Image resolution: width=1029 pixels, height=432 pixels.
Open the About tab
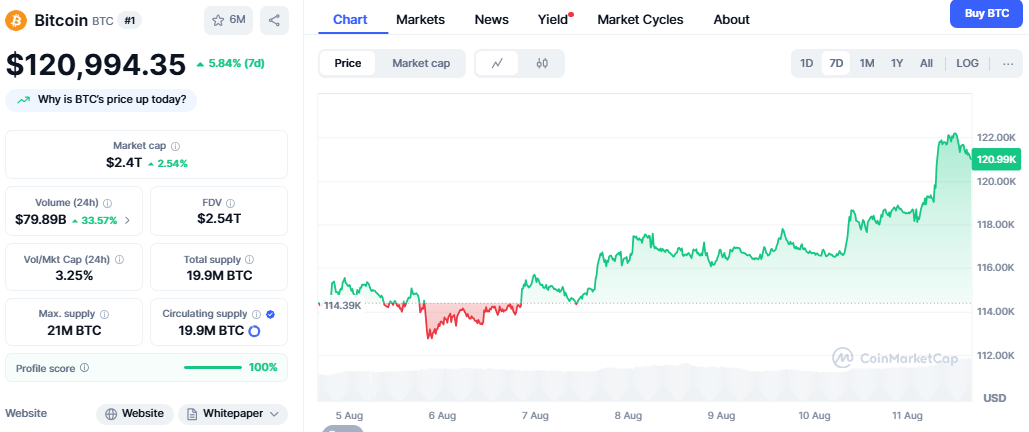pos(732,20)
